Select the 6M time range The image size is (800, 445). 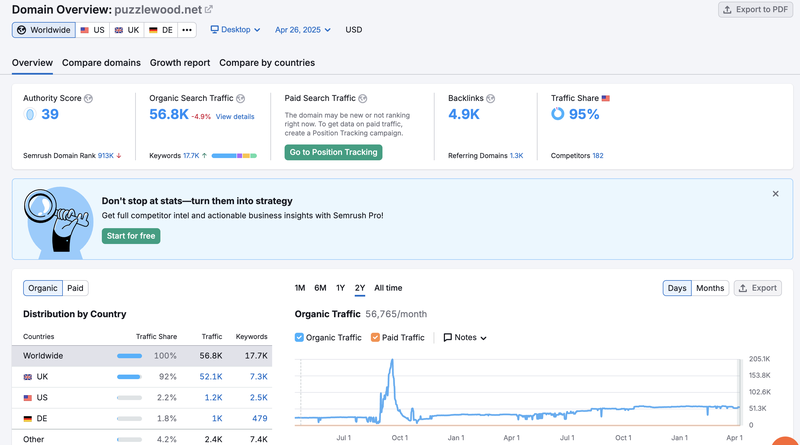tap(320, 288)
